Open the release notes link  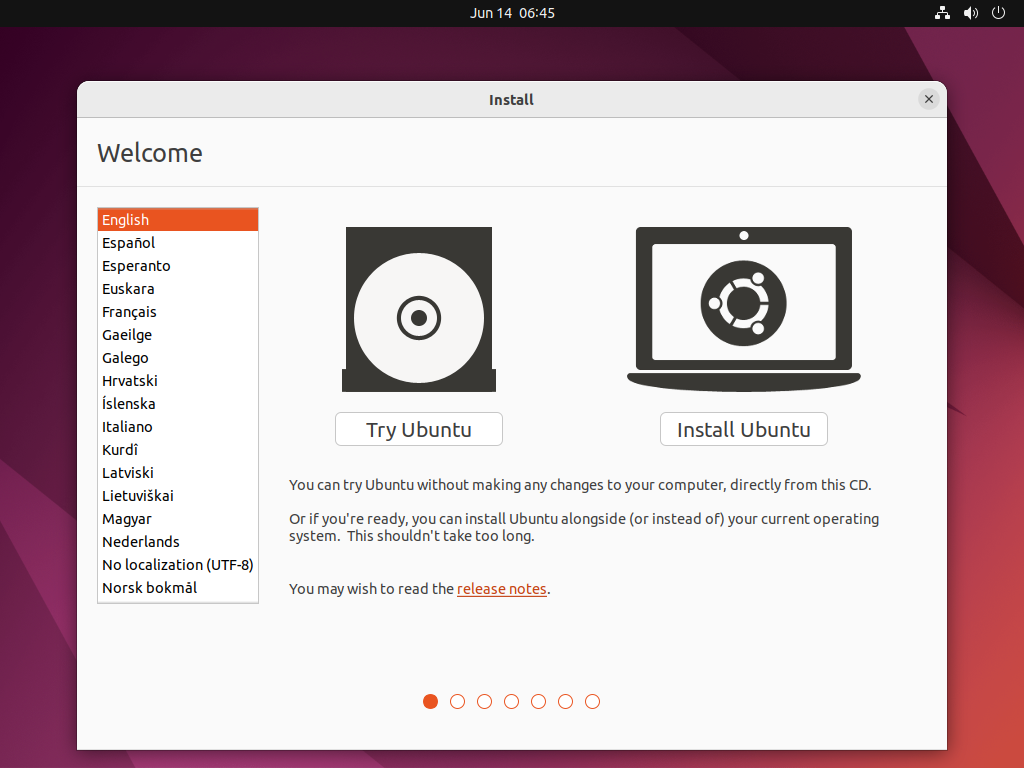coord(502,589)
